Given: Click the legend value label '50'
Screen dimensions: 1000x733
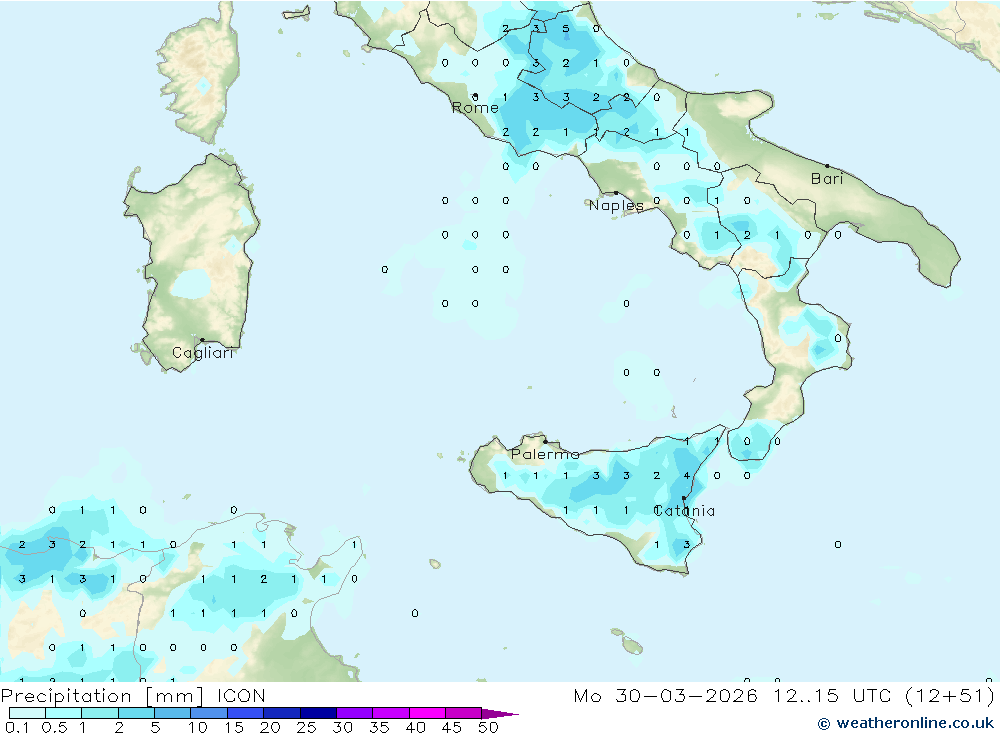Looking at the screenshot, I should (x=488, y=727).
